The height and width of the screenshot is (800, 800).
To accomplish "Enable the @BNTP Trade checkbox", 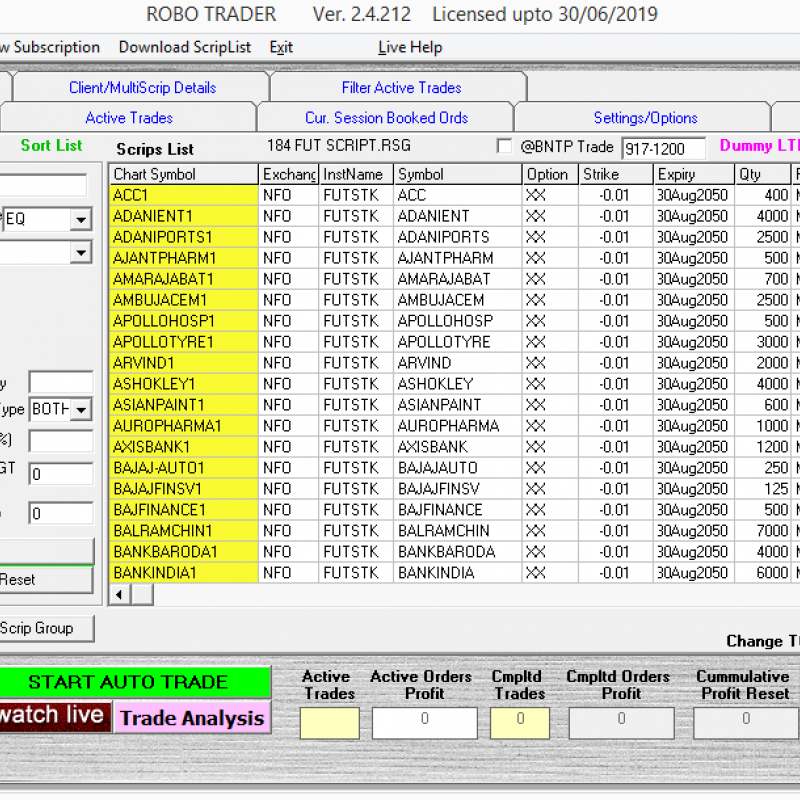I will coord(506,146).
